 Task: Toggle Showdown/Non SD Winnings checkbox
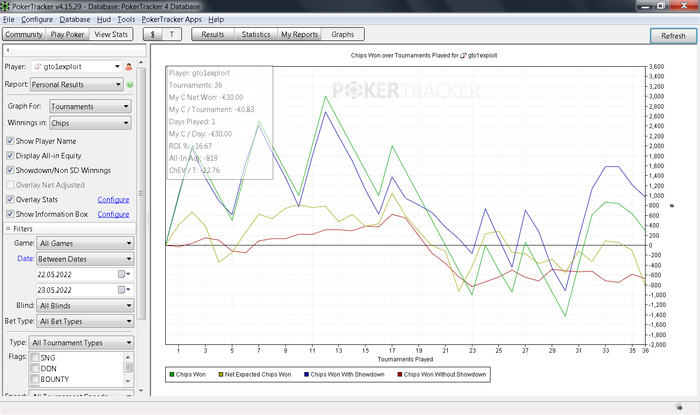10,170
